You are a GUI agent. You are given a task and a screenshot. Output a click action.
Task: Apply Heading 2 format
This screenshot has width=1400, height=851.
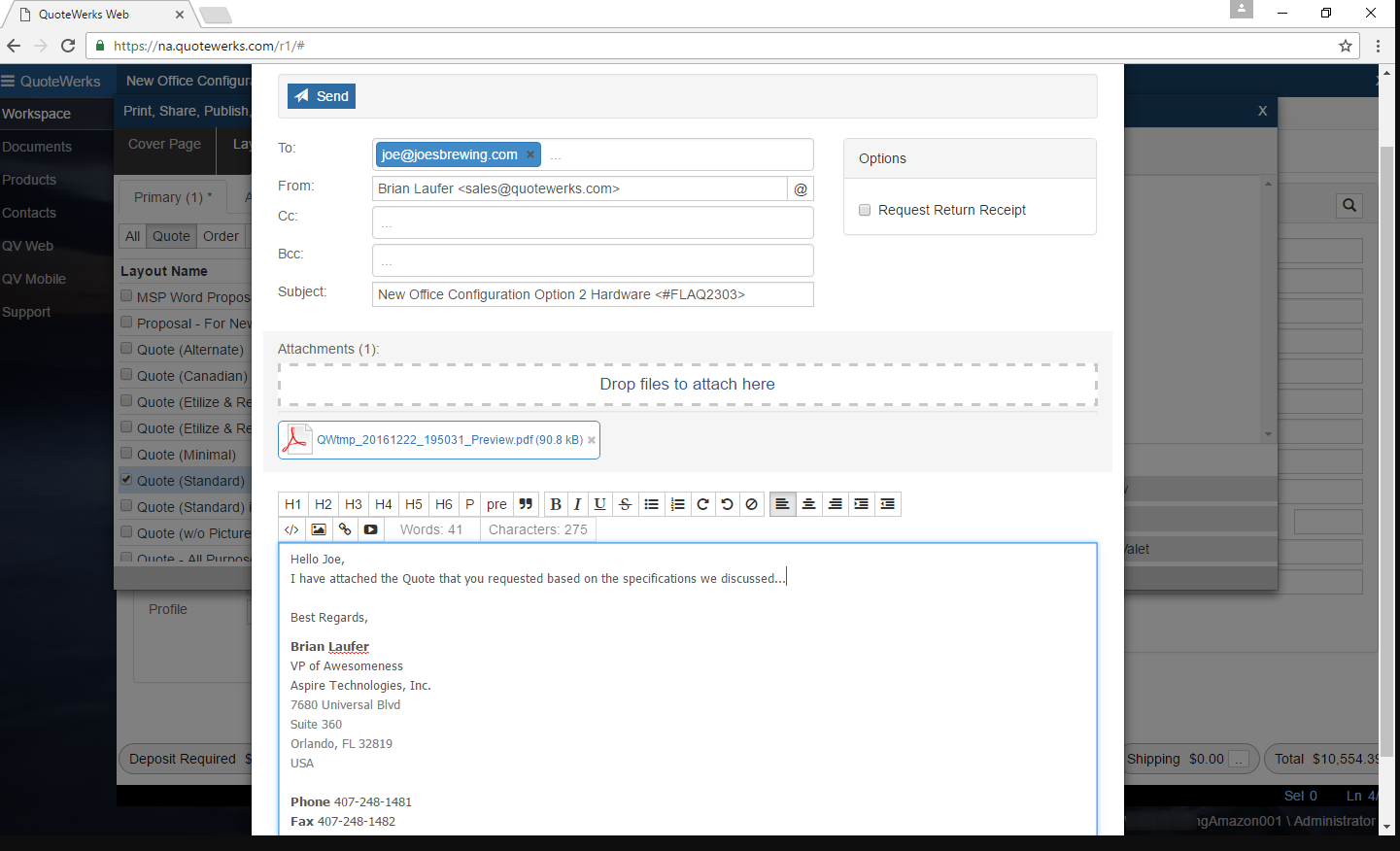pyautogui.click(x=324, y=504)
